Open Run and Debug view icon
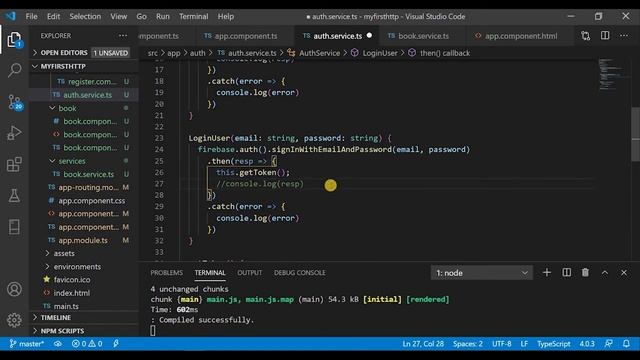 coord(14,133)
